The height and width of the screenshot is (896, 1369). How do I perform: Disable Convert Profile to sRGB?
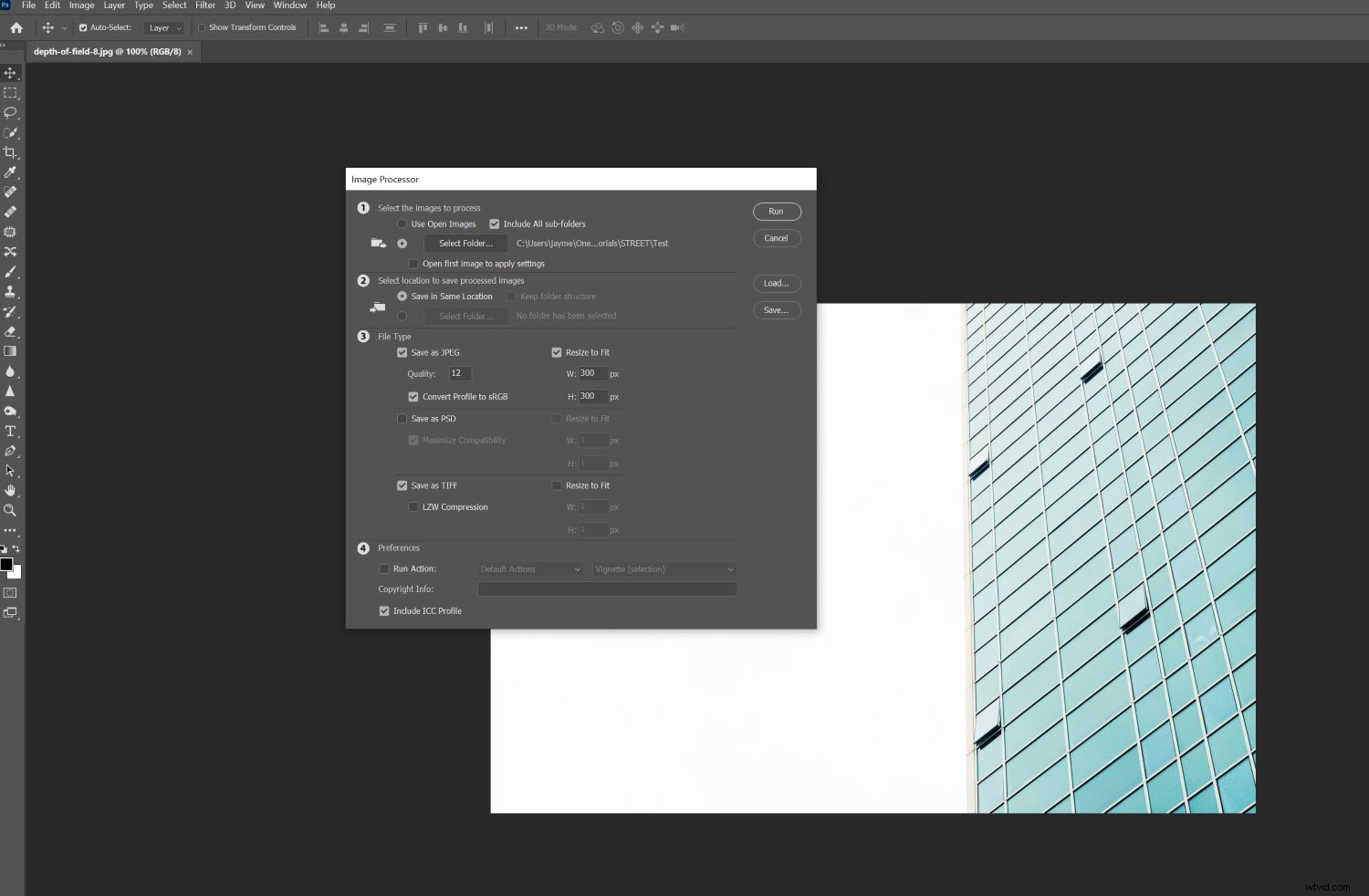pos(413,396)
